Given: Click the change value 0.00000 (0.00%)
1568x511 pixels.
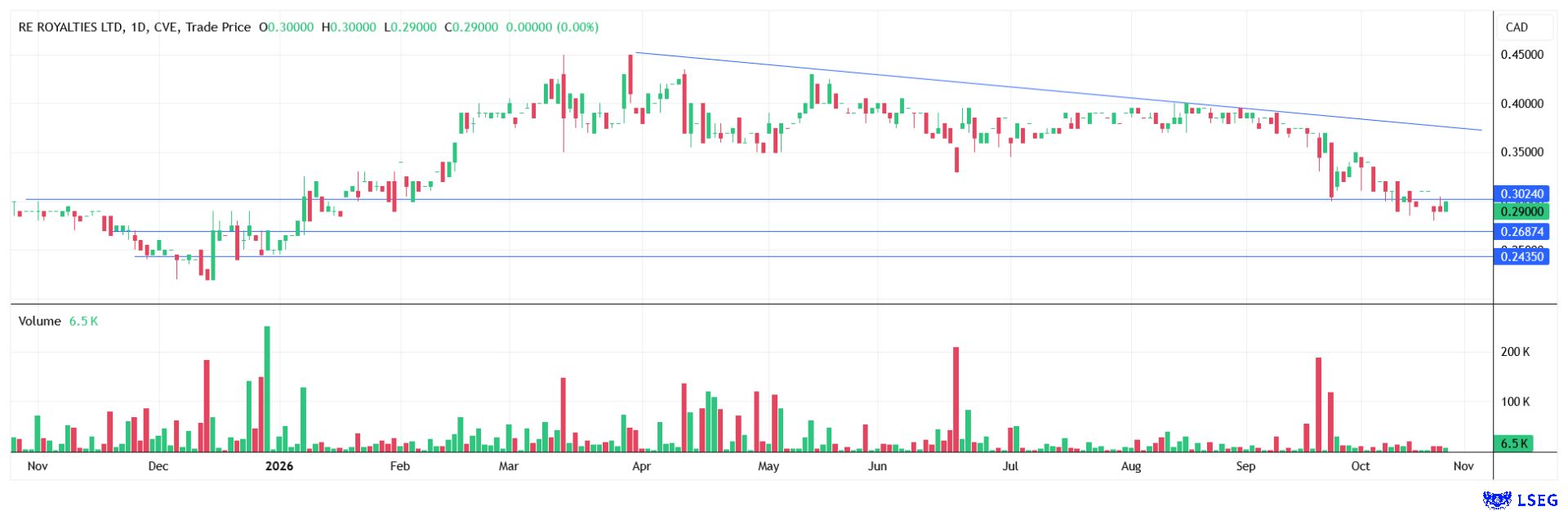Looking at the screenshot, I should 552,27.
